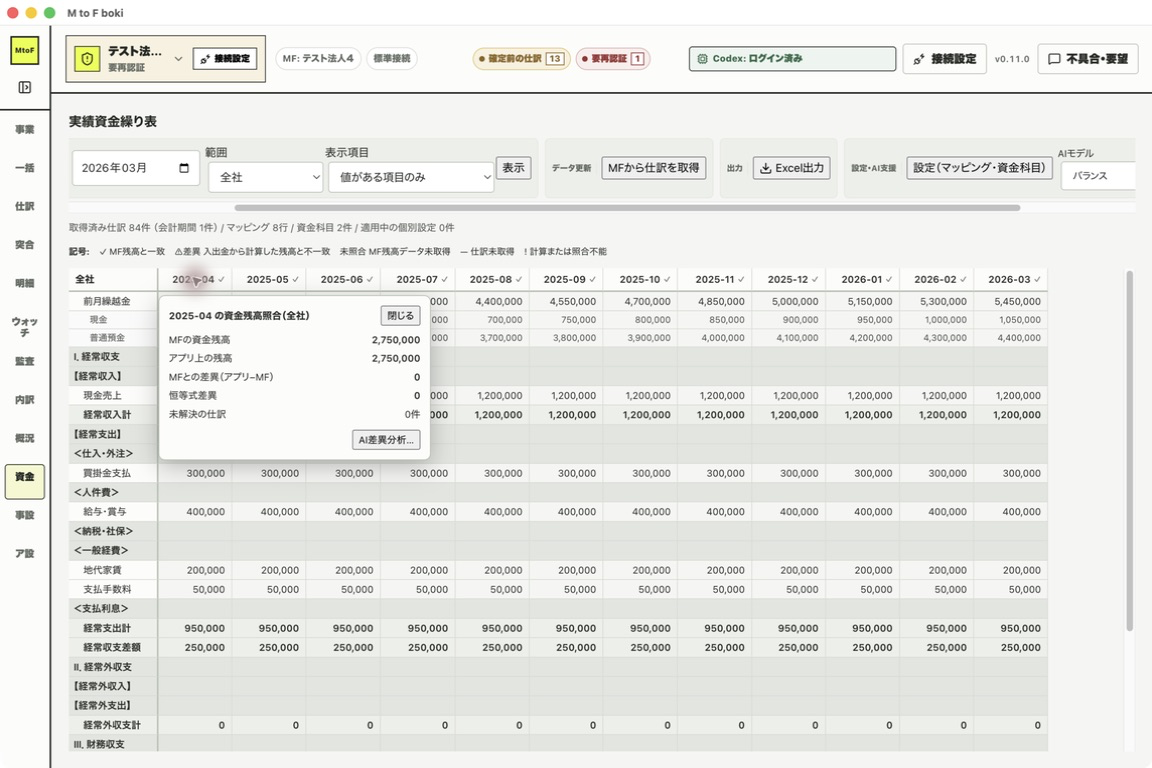Viewport: 1152px width, 768px height.
Task: Open the 仕訳 sidebar section
Action: pos(24,207)
